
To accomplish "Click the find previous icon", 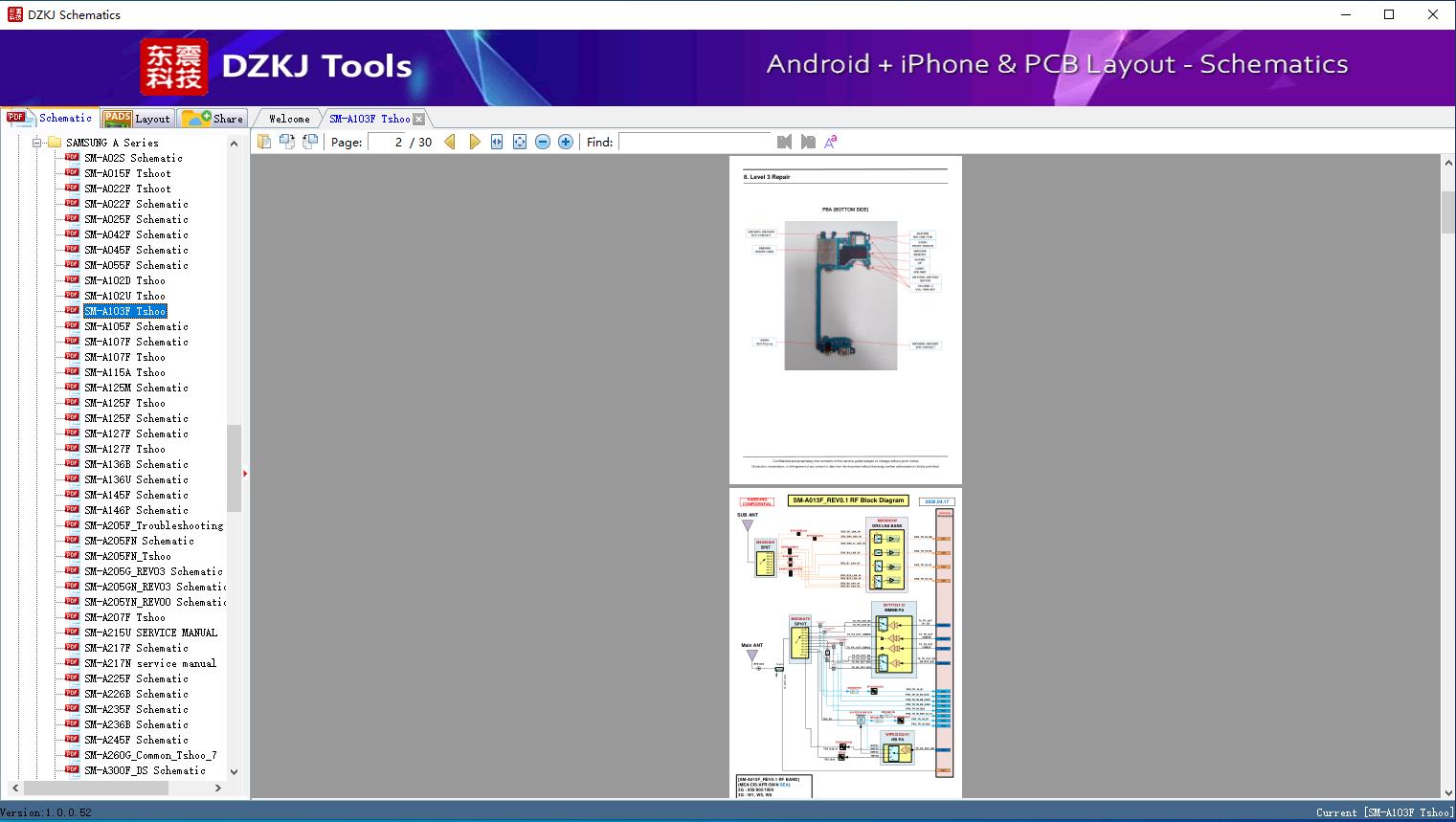I will pyautogui.click(x=785, y=142).
